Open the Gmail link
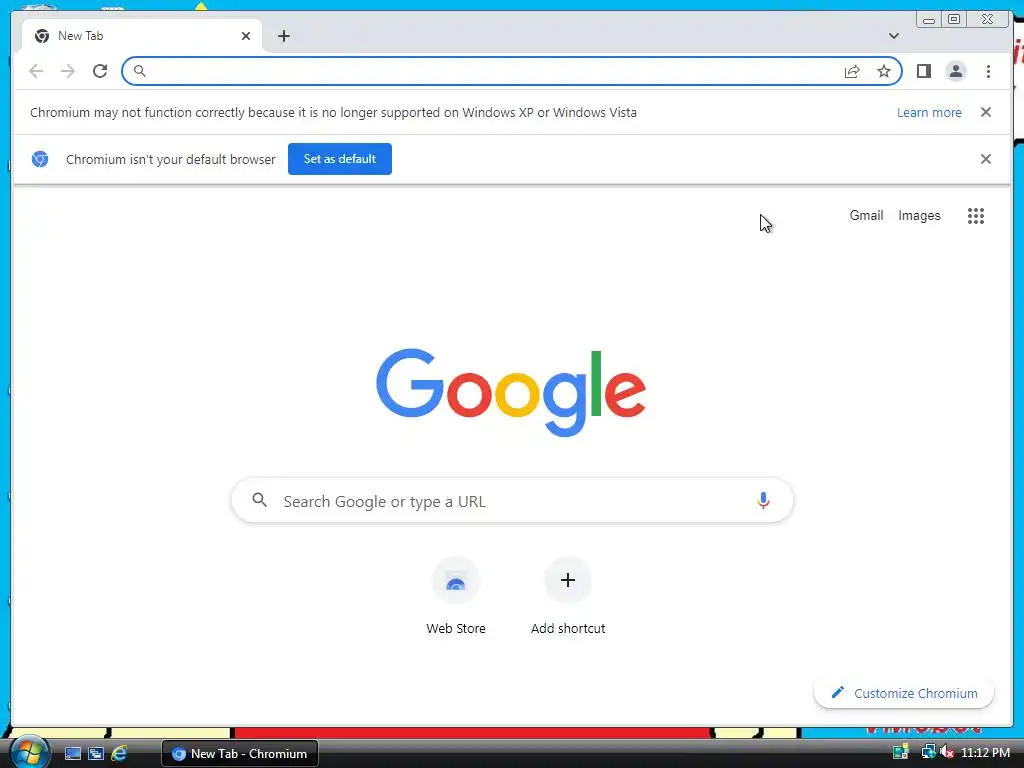Image resolution: width=1024 pixels, height=768 pixels. point(866,216)
